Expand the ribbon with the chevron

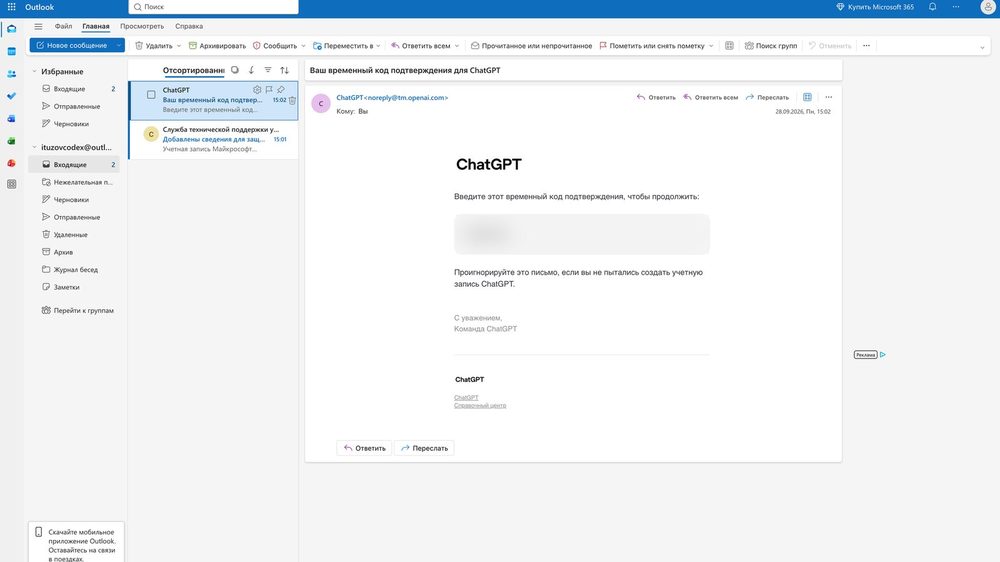[x=982, y=47]
